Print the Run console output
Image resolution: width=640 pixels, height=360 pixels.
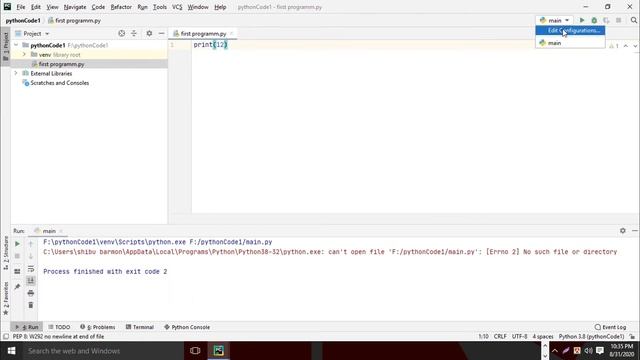(x=31, y=293)
